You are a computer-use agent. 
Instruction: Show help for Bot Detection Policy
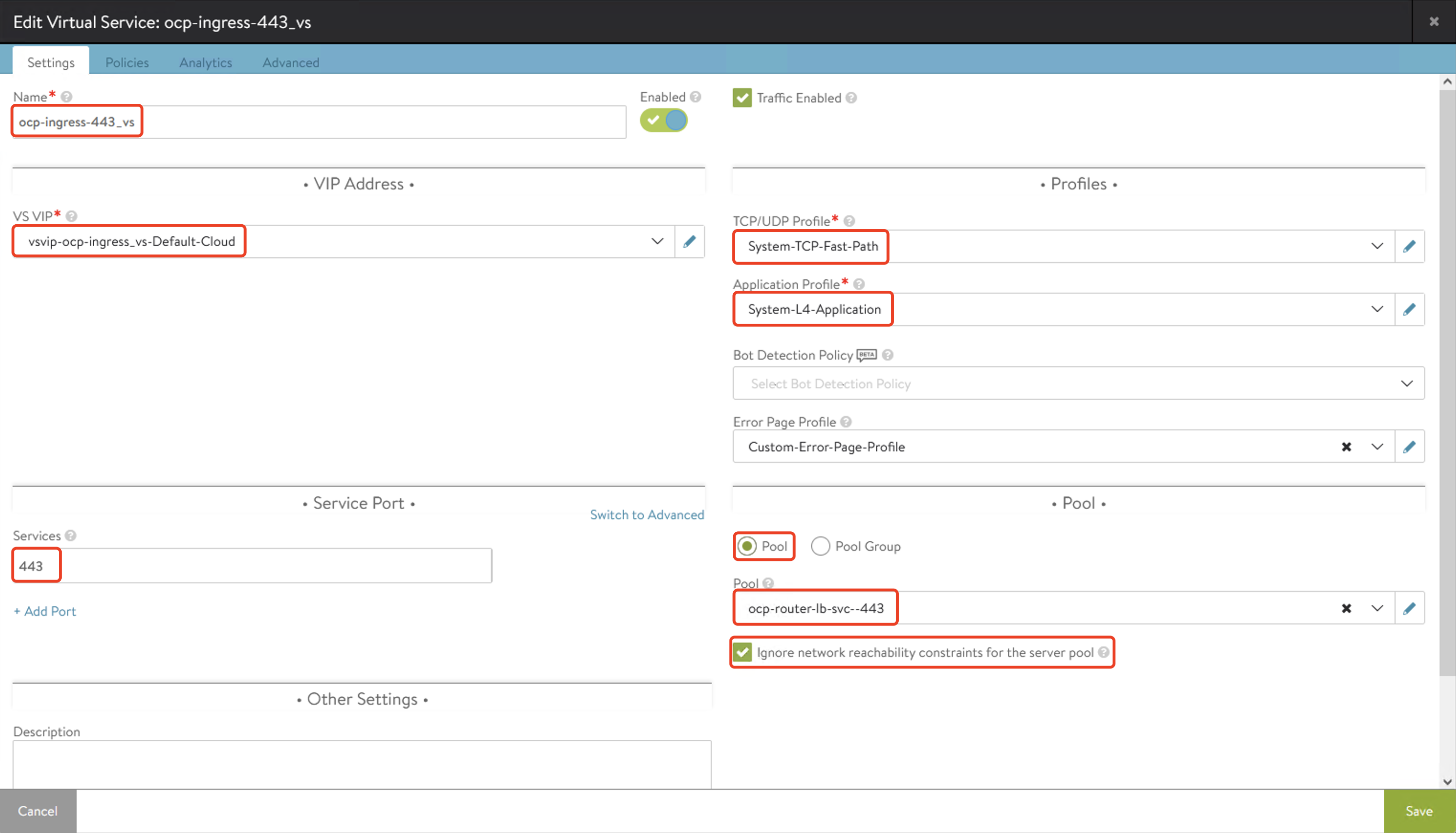point(887,355)
